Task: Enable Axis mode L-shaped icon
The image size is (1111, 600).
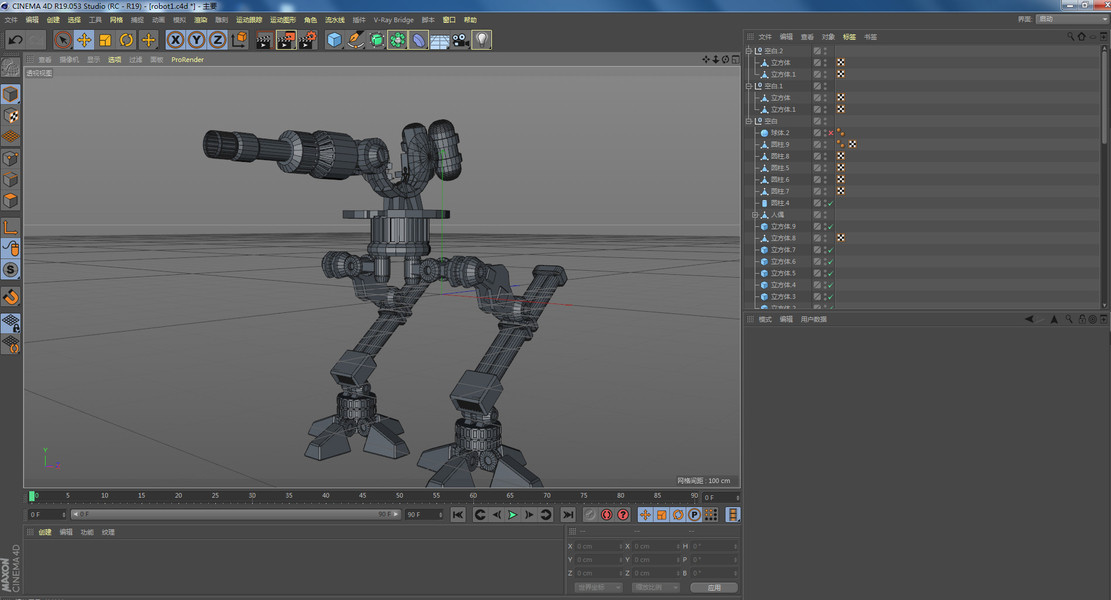Action: 10,227
